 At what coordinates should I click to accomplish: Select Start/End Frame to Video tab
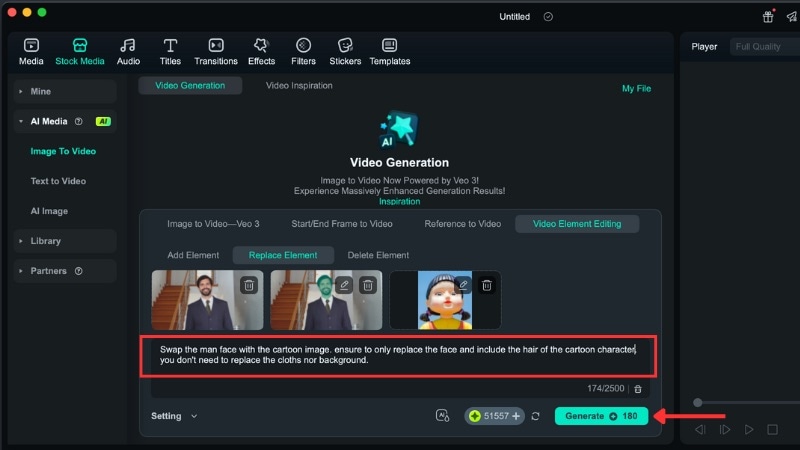click(342, 223)
